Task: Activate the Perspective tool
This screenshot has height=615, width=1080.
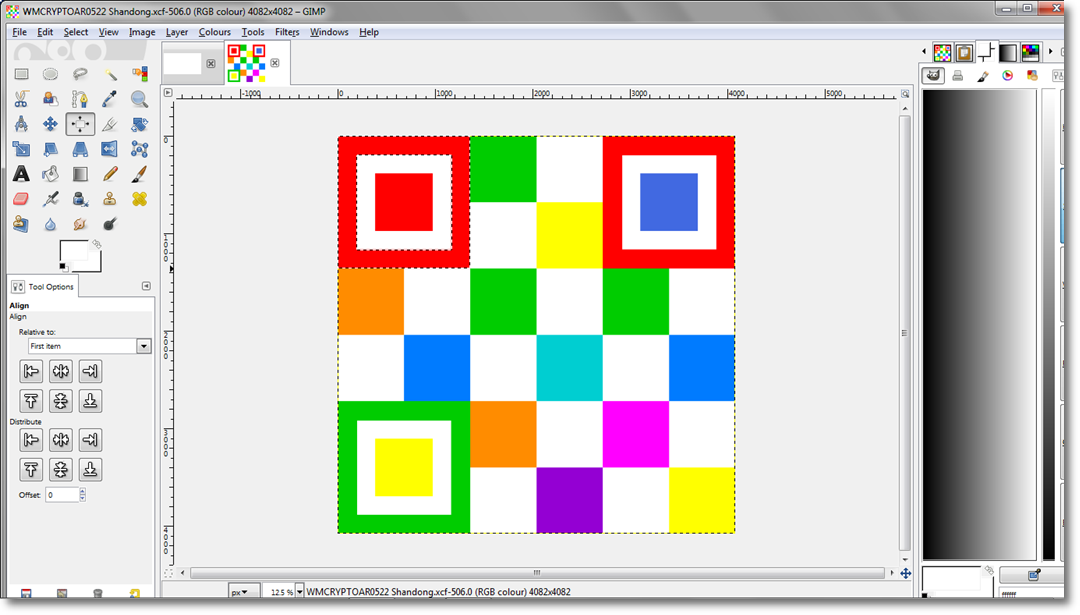Action: tap(80, 149)
